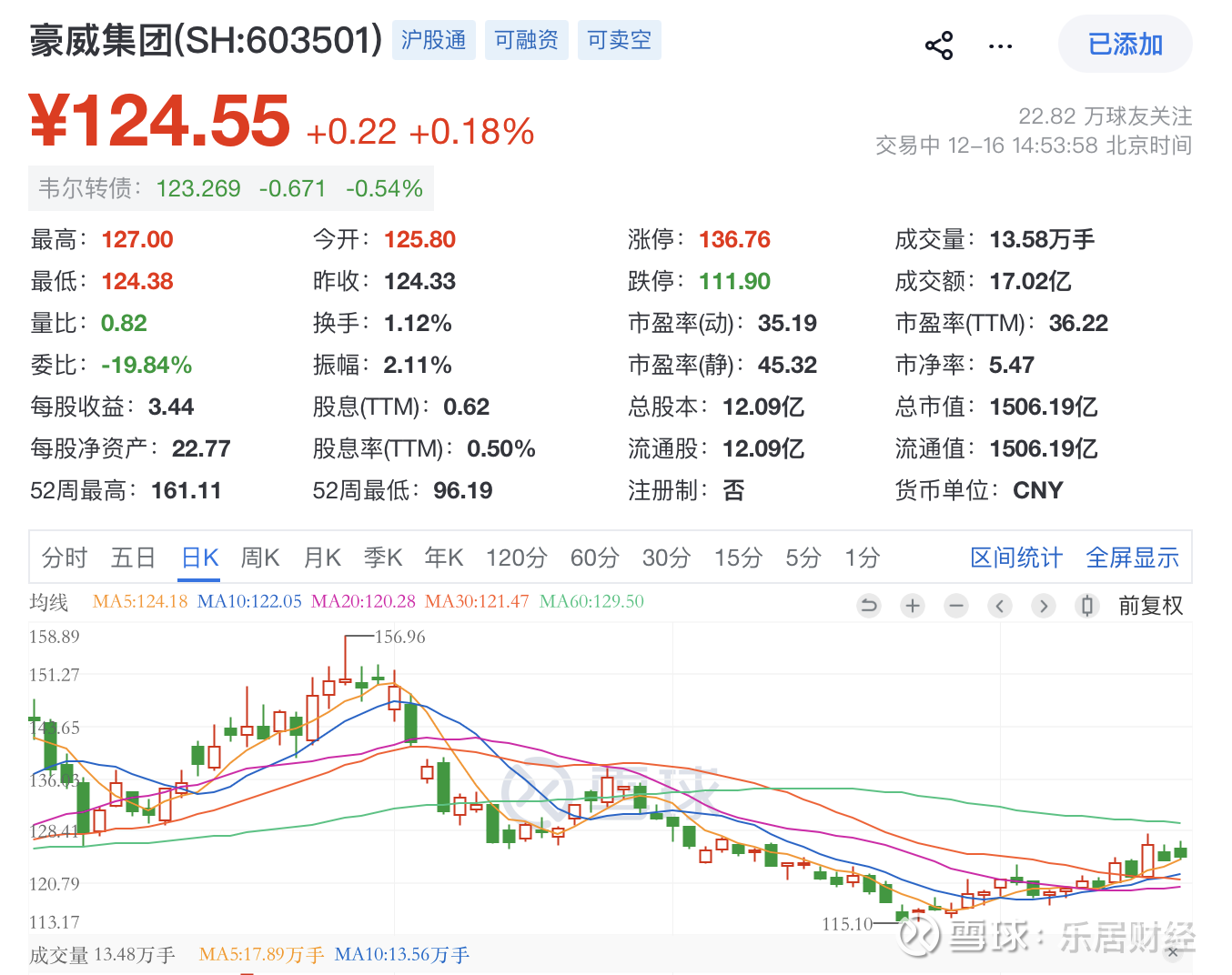The image size is (1232, 975).
Task: Select the 日K chart tab
Action: point(200,558)
